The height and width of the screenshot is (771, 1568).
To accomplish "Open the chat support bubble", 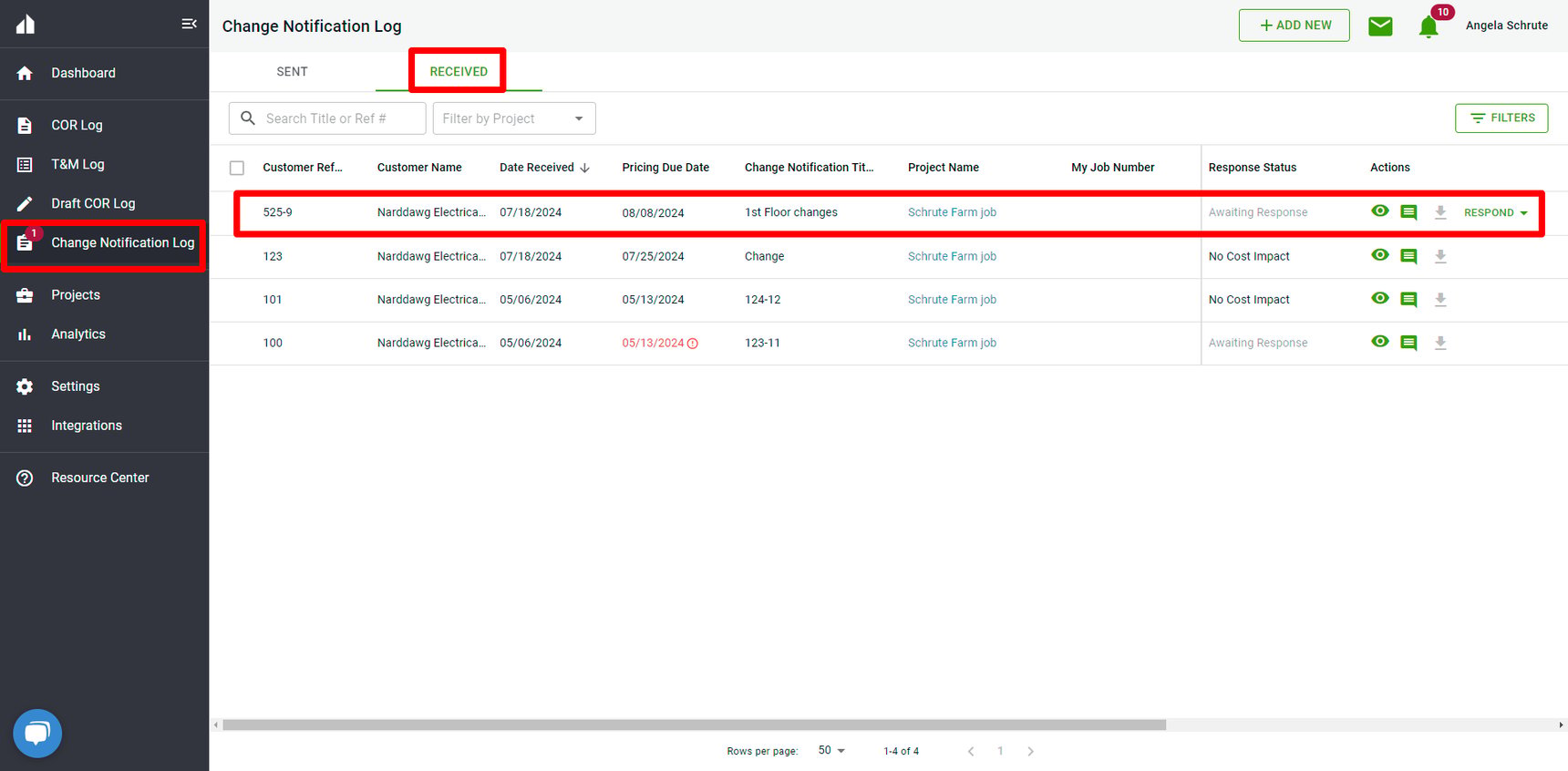I will pyautogui.click(x=37, y=733).
